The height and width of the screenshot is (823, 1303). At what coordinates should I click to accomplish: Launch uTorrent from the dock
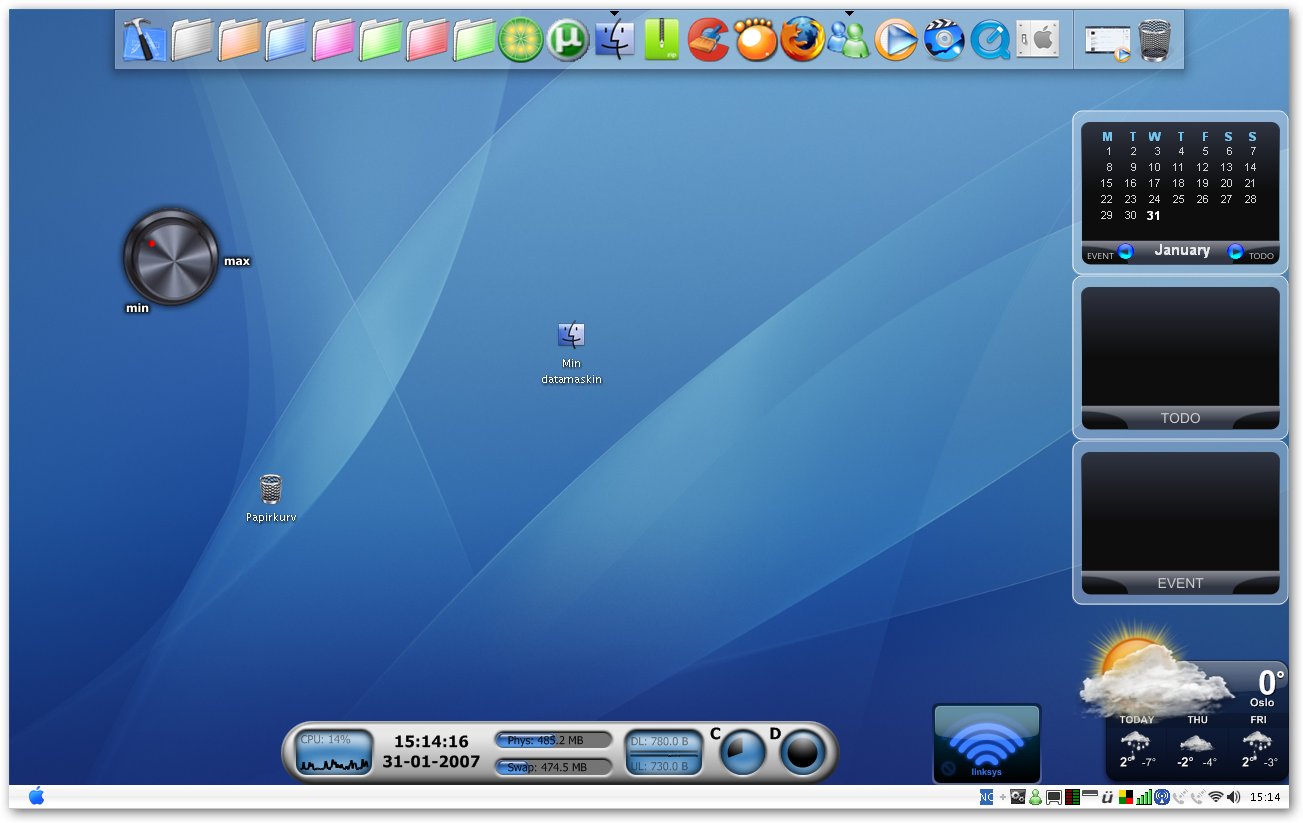[x=567, y=40]
